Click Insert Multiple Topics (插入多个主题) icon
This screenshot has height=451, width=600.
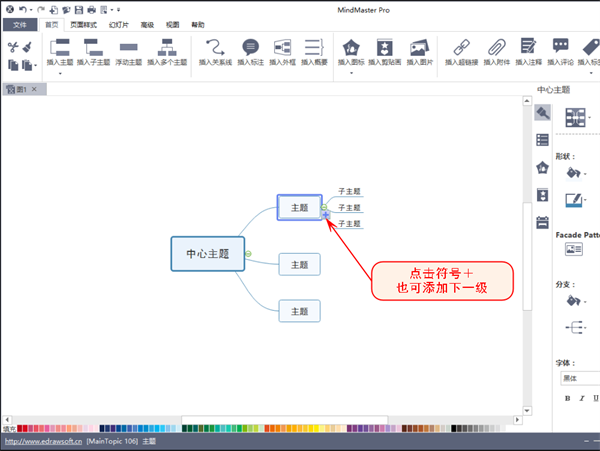tap(167, 47)
